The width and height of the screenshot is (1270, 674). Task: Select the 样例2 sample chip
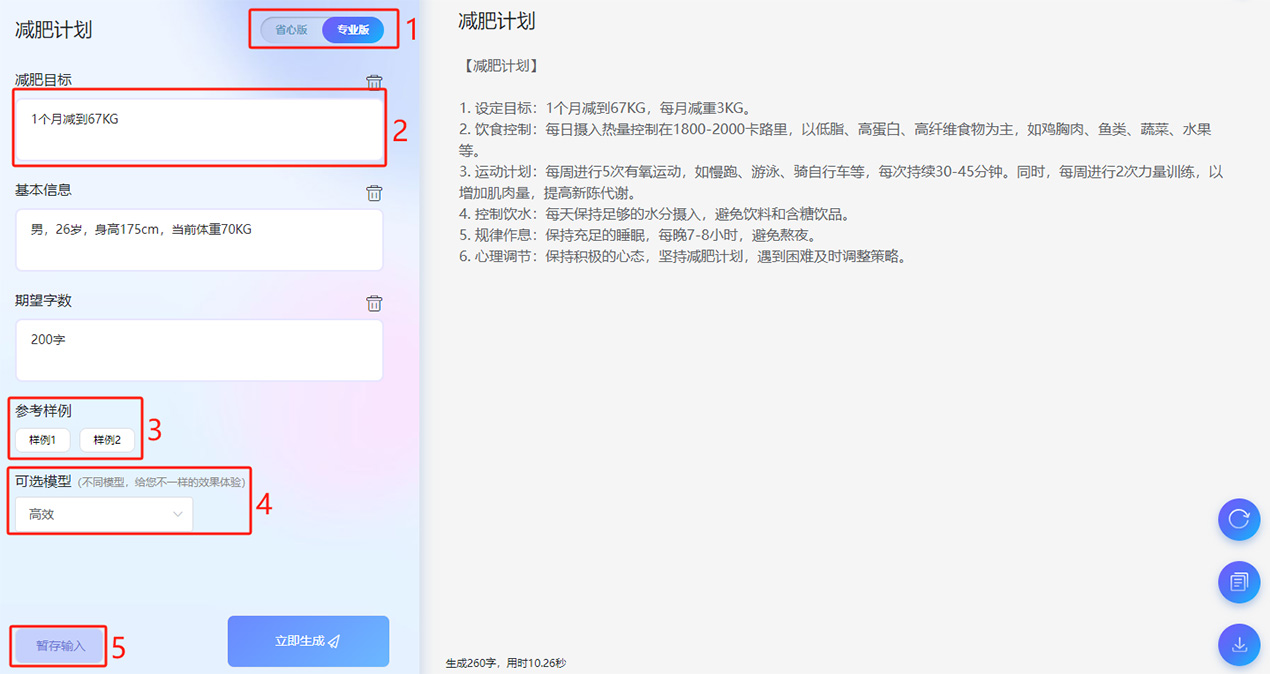click(108, 439)
